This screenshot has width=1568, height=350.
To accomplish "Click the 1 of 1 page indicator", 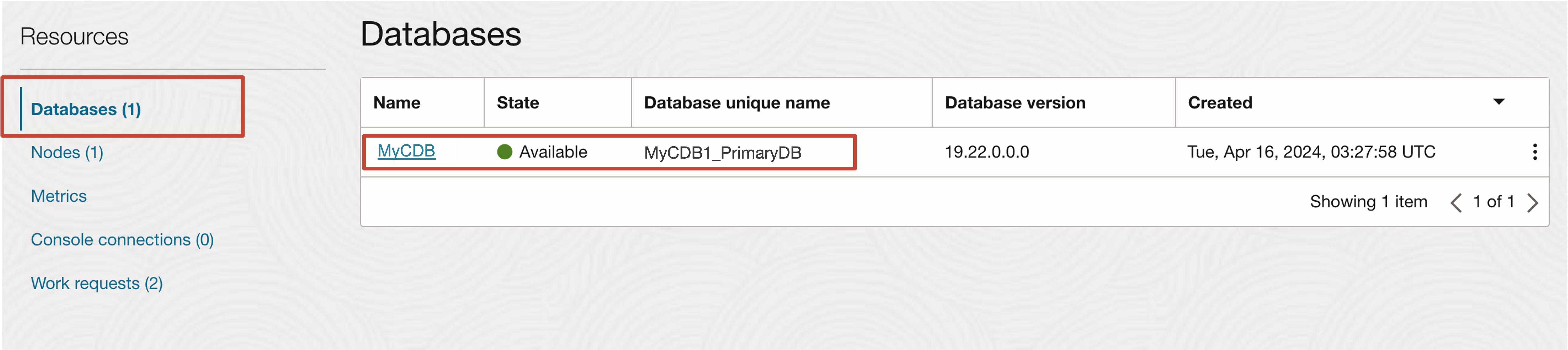I will point(1494,201).
